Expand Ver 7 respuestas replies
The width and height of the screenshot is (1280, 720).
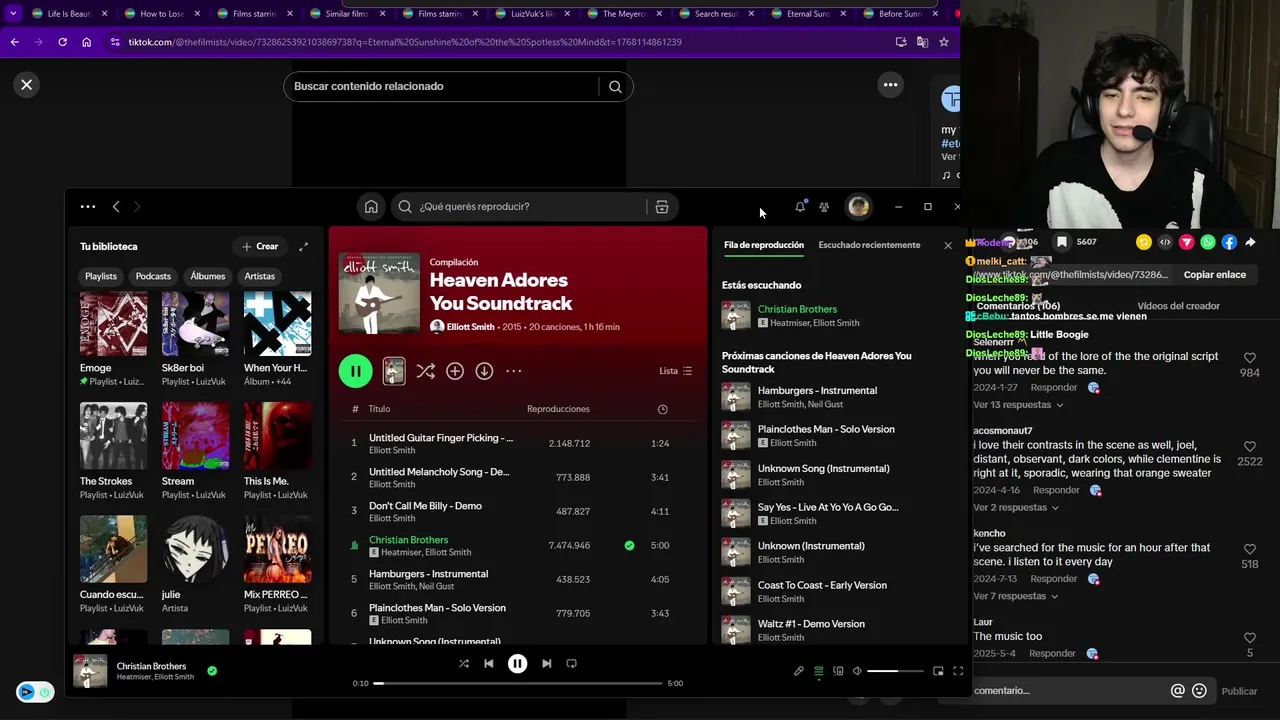click(x=1016, y=597)
